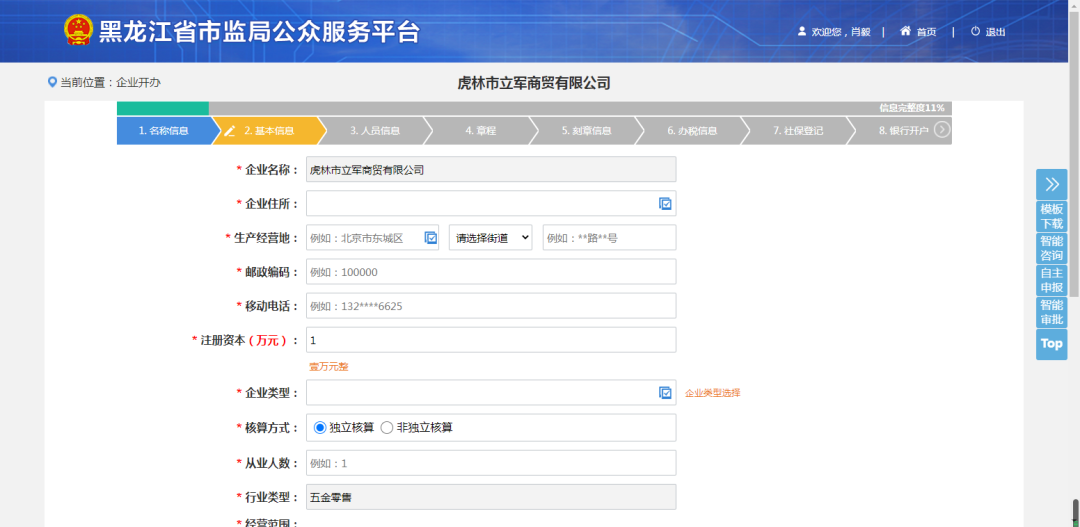Collapse the right sidebar with double-arrow icon
The height and width of the screenshot is (527, 1080).
(1052, 184)
